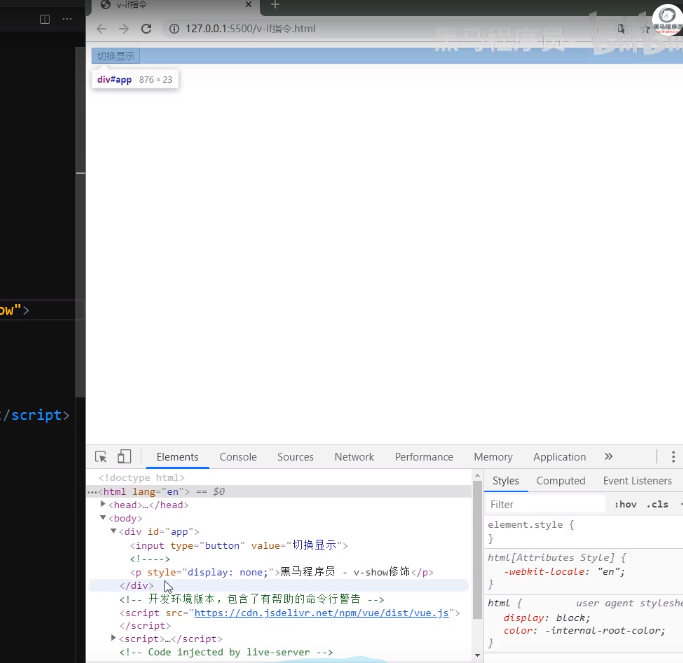Select the 开发环境版本 comment node
This screenshot has height=663, width=683.
[252, 599]
